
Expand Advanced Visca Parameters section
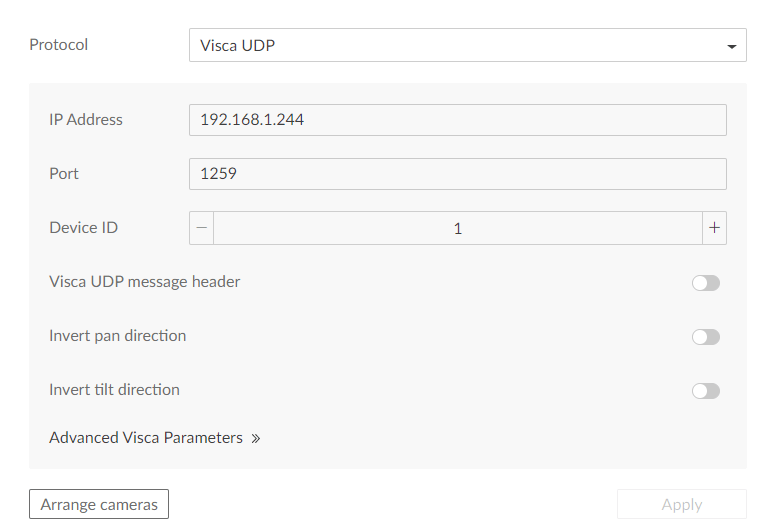point(154,438)
